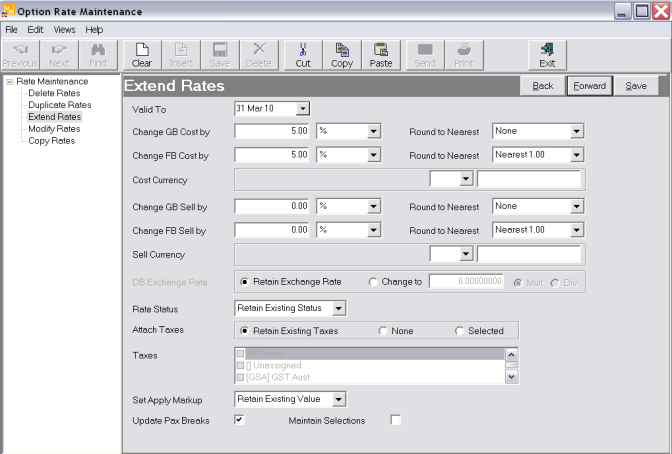This screenshot has height=454, width=672.
Task: Collapse the Rate Maintenance tree node
Action: (9, 81)
